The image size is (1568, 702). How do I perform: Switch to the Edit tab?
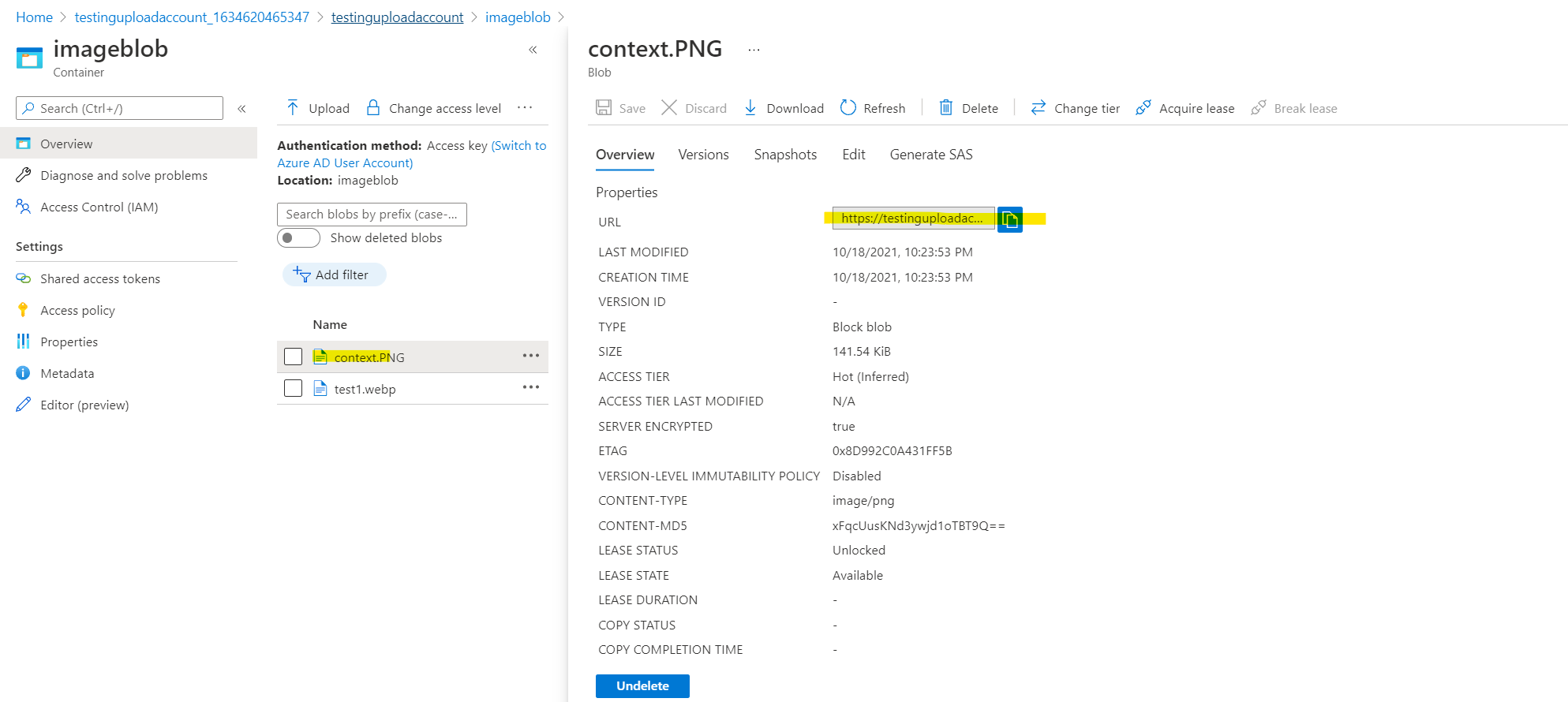(854, 155)
